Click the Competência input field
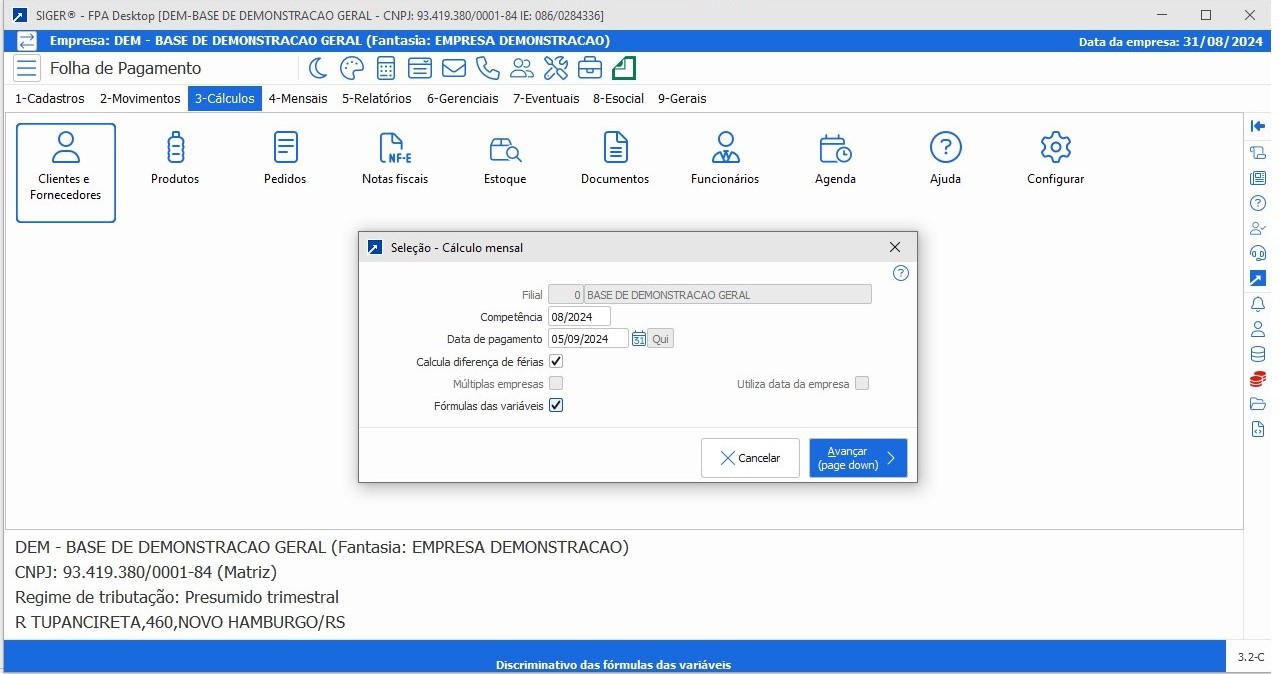Viewport: 1282px width, 674px height. pos(579,317)
